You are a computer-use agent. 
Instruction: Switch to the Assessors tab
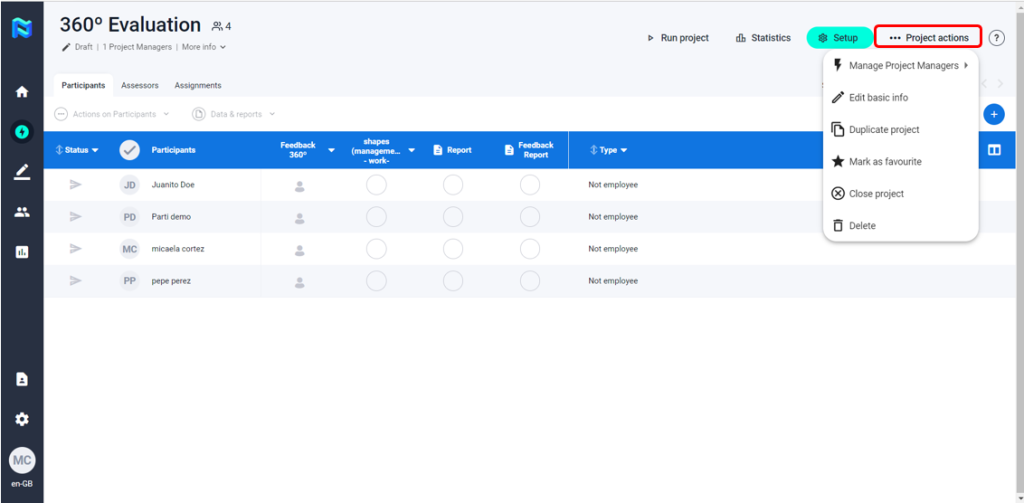(x=139, y=85)
